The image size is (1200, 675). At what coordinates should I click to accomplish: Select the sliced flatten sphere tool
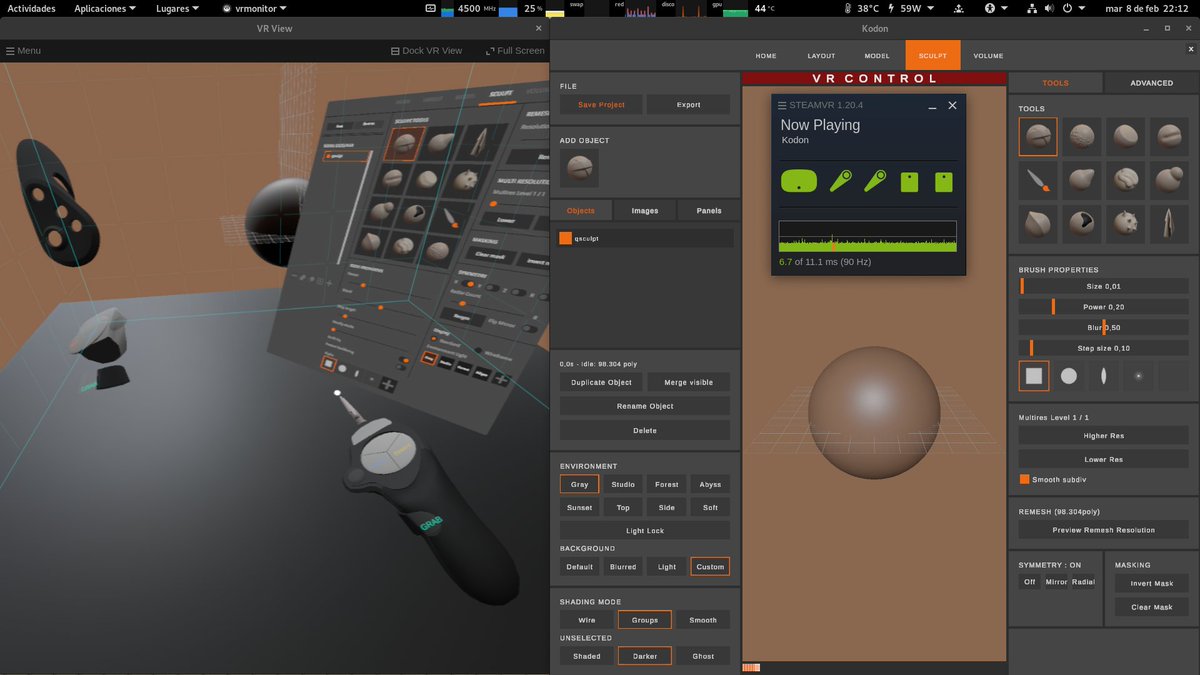(1126, 137)
